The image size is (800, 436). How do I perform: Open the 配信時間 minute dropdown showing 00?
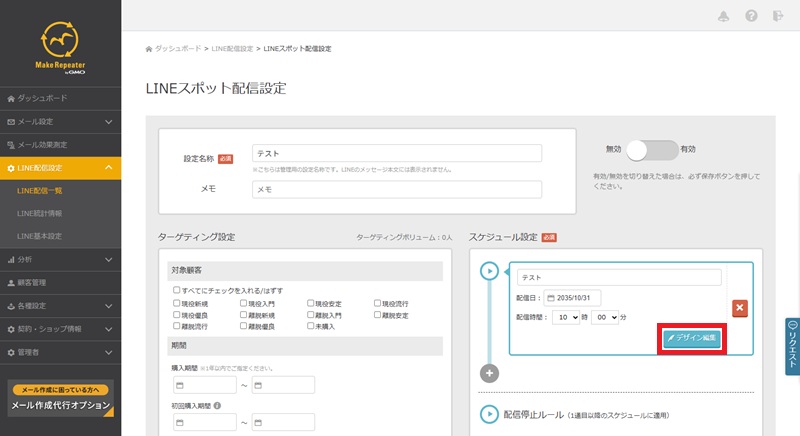coord(605,317)
